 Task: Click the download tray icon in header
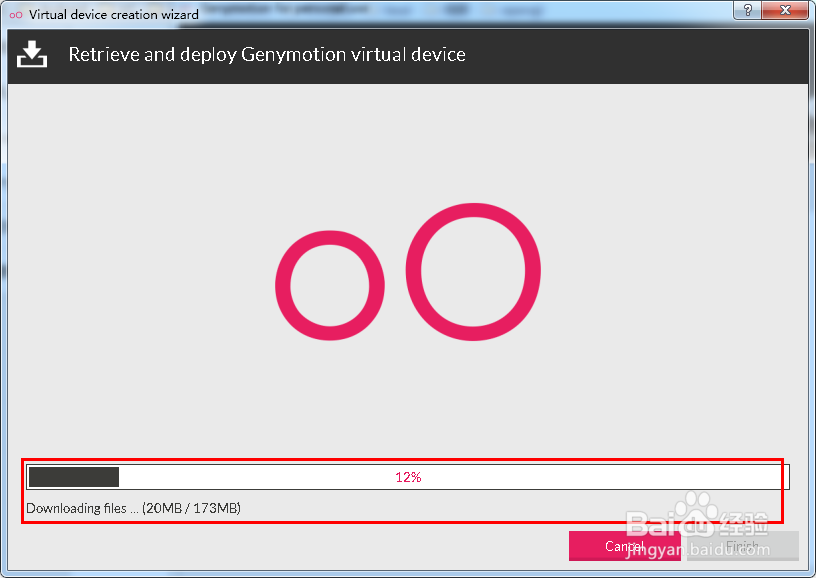click(x=32, y=55)
